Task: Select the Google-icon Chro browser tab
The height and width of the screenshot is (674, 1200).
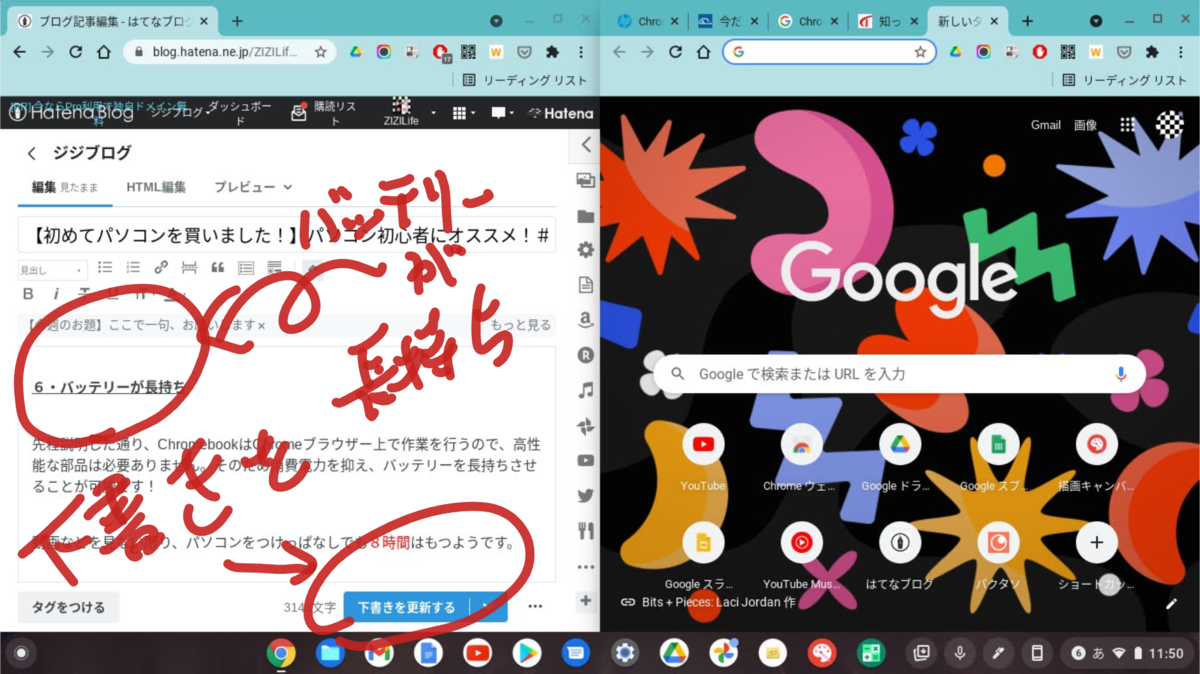Action: (806, 21)
